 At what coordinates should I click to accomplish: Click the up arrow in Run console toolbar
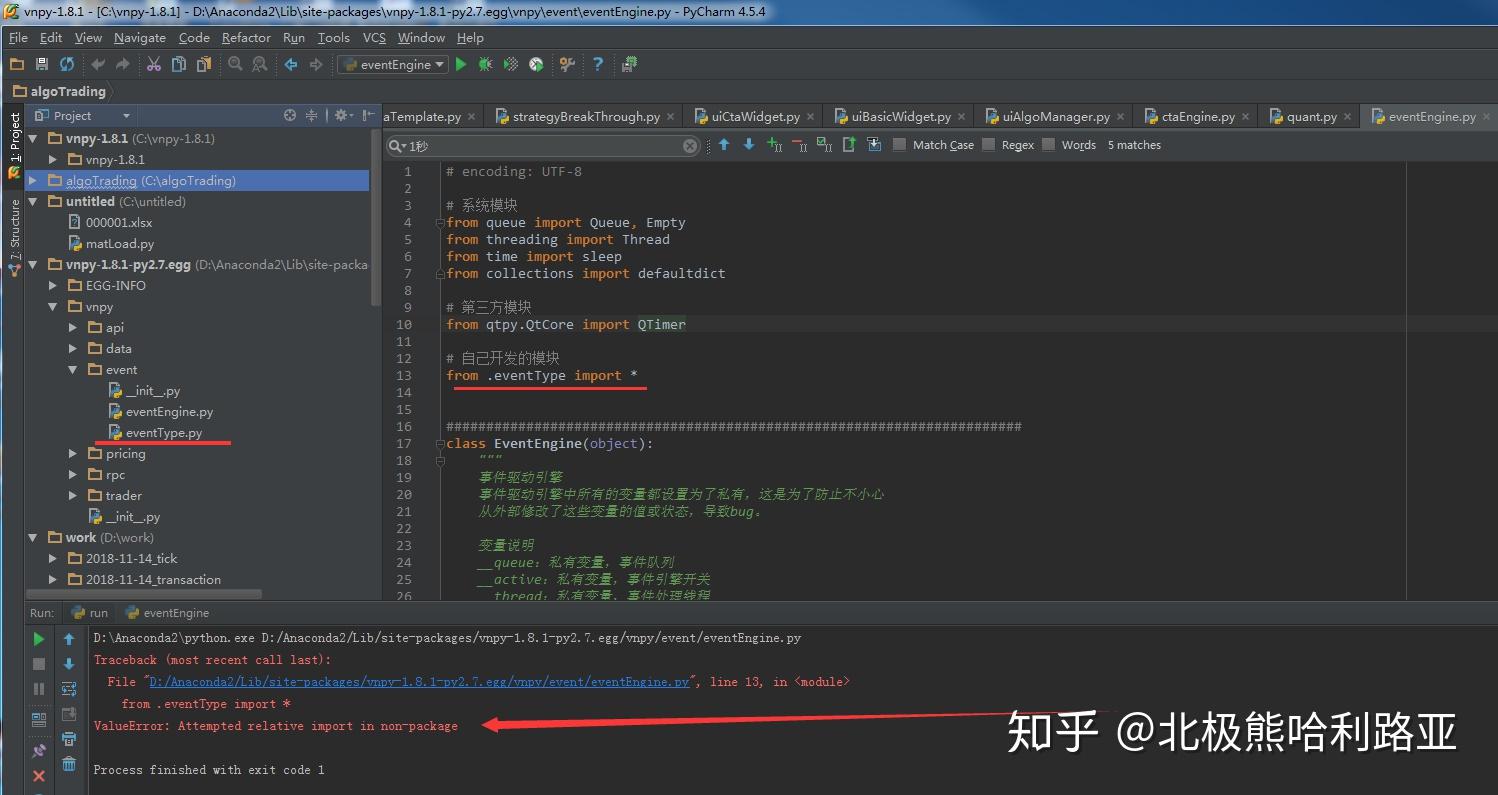click(x=69, y=639)
